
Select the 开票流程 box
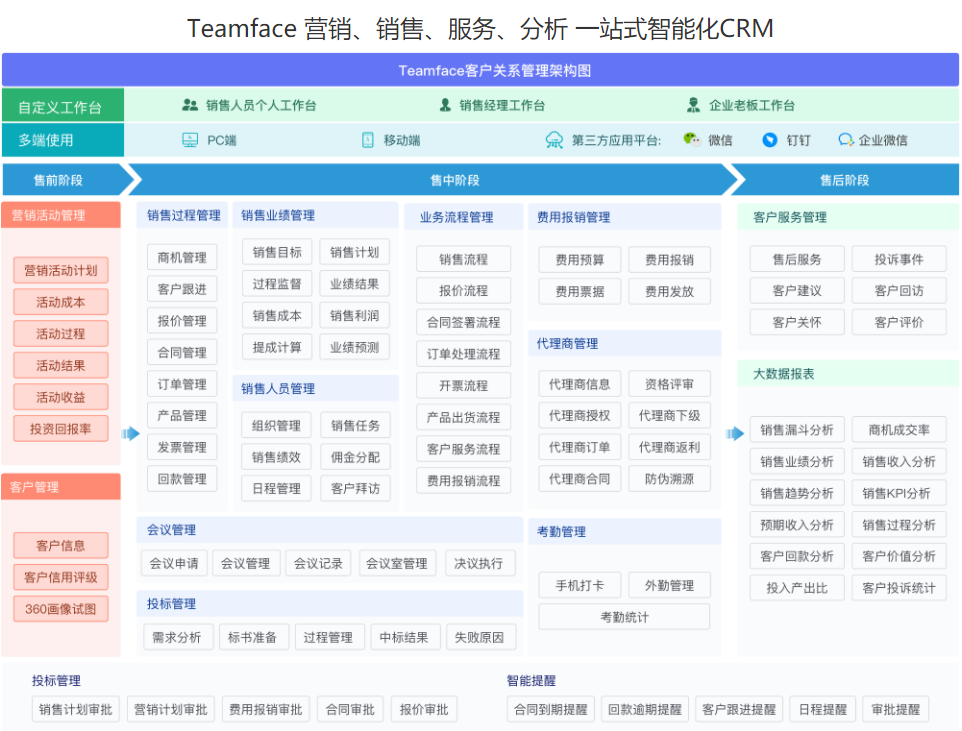(x=463, y=385)
